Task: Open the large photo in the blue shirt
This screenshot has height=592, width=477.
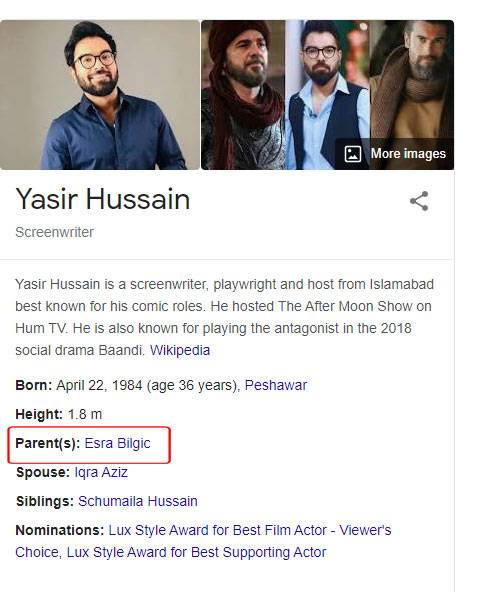Action: (x=100, y=95)
